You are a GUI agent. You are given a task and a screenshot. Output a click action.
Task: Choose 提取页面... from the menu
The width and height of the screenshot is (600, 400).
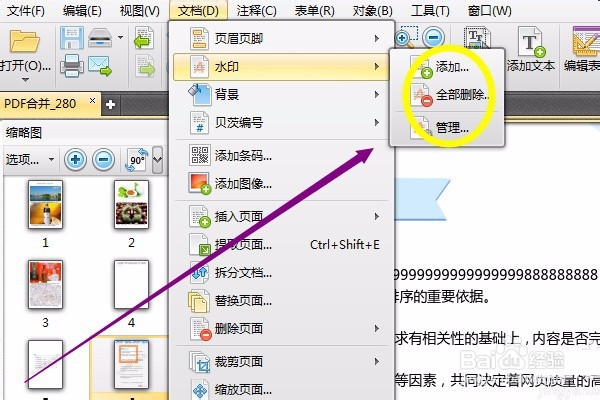click(x=284, y=244)
